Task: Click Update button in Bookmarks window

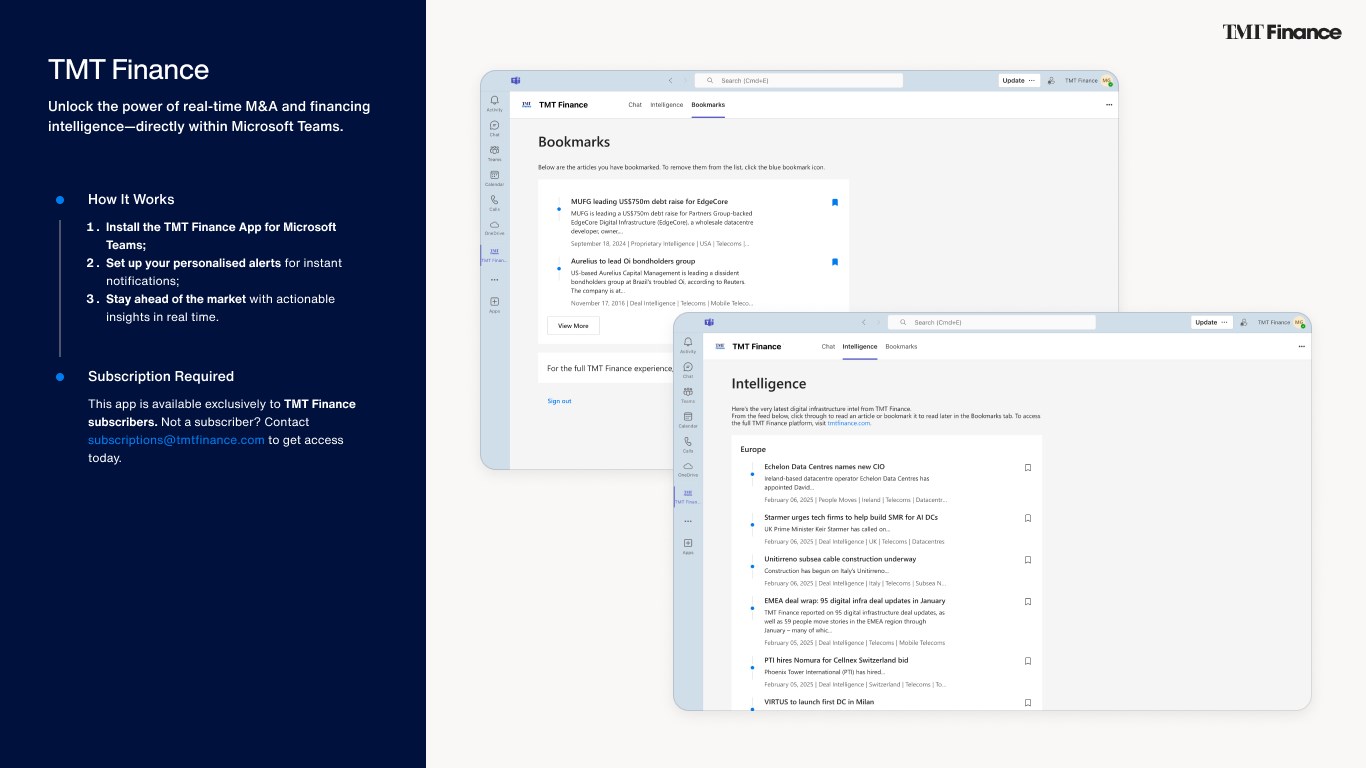Action: [x=1019, y=80]
